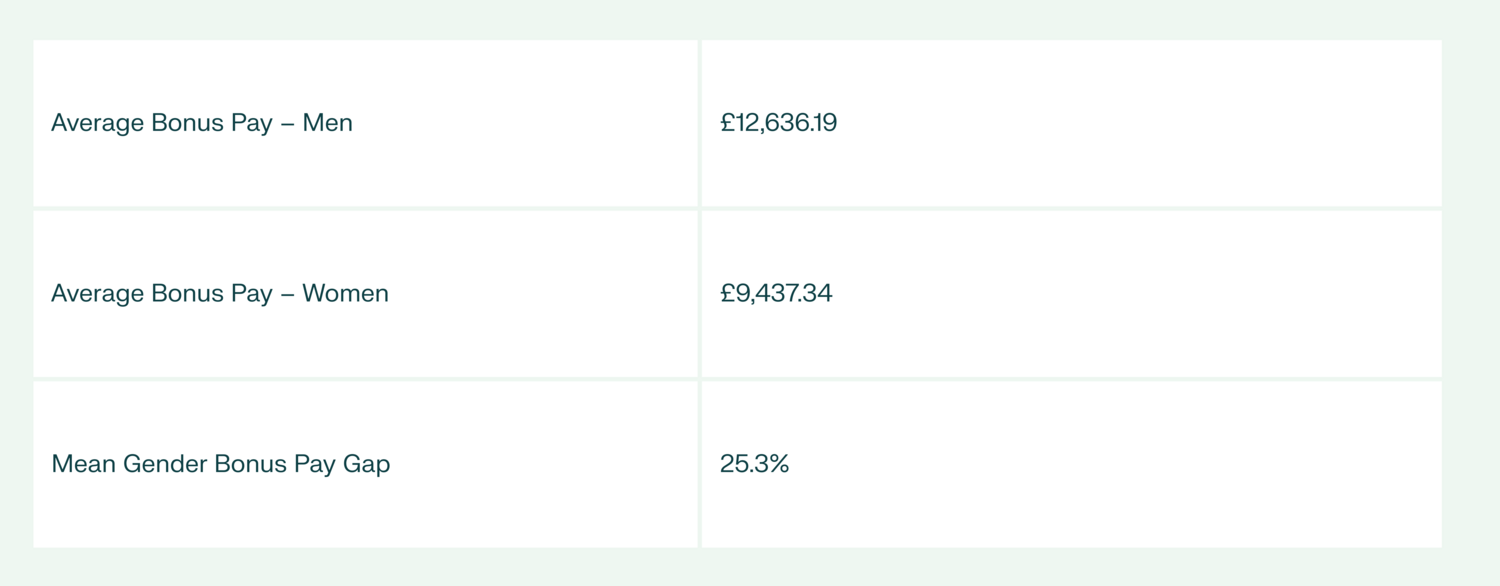1500x586 pixels.
Task: Click the word "Women" in second row
Action: click(345, 293)
